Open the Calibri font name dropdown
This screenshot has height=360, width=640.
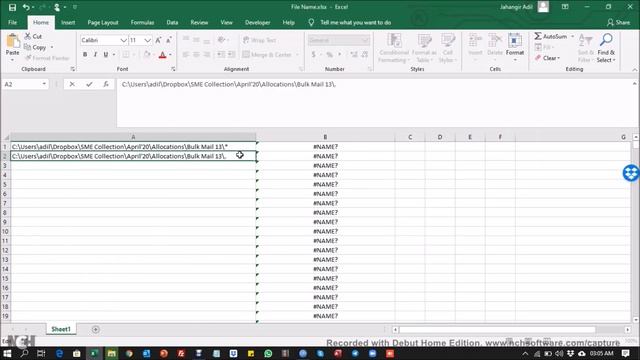coord(123,40)
